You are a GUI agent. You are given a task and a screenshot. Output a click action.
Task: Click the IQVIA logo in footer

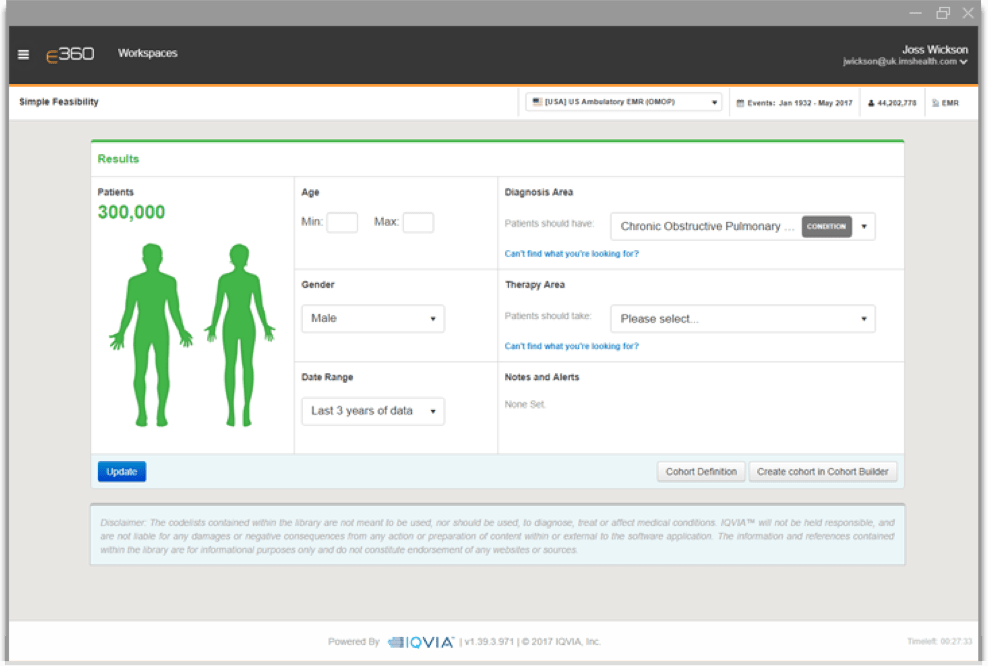(421, 642)
